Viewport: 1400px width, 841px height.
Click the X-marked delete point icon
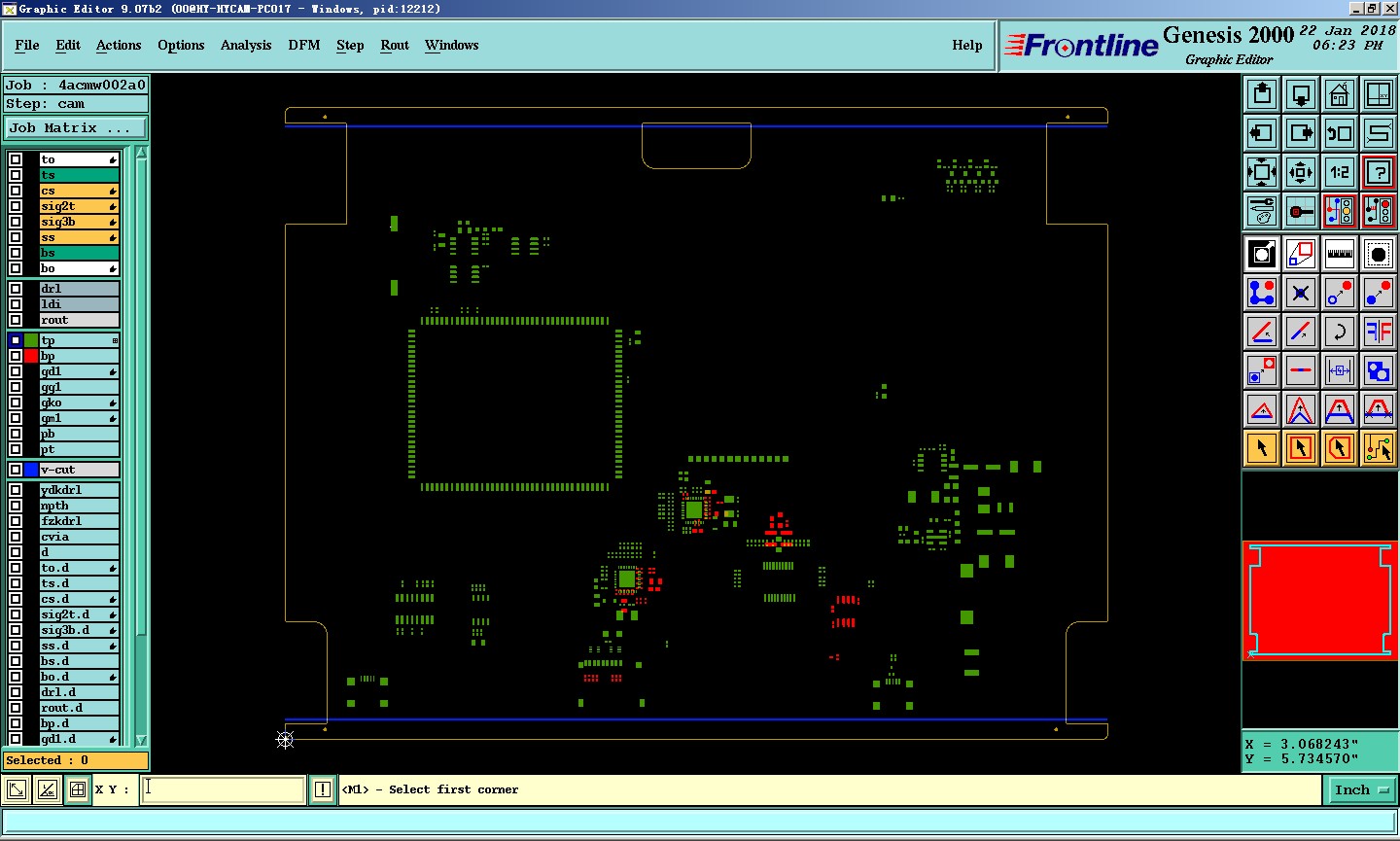[x=1301, y=293]
